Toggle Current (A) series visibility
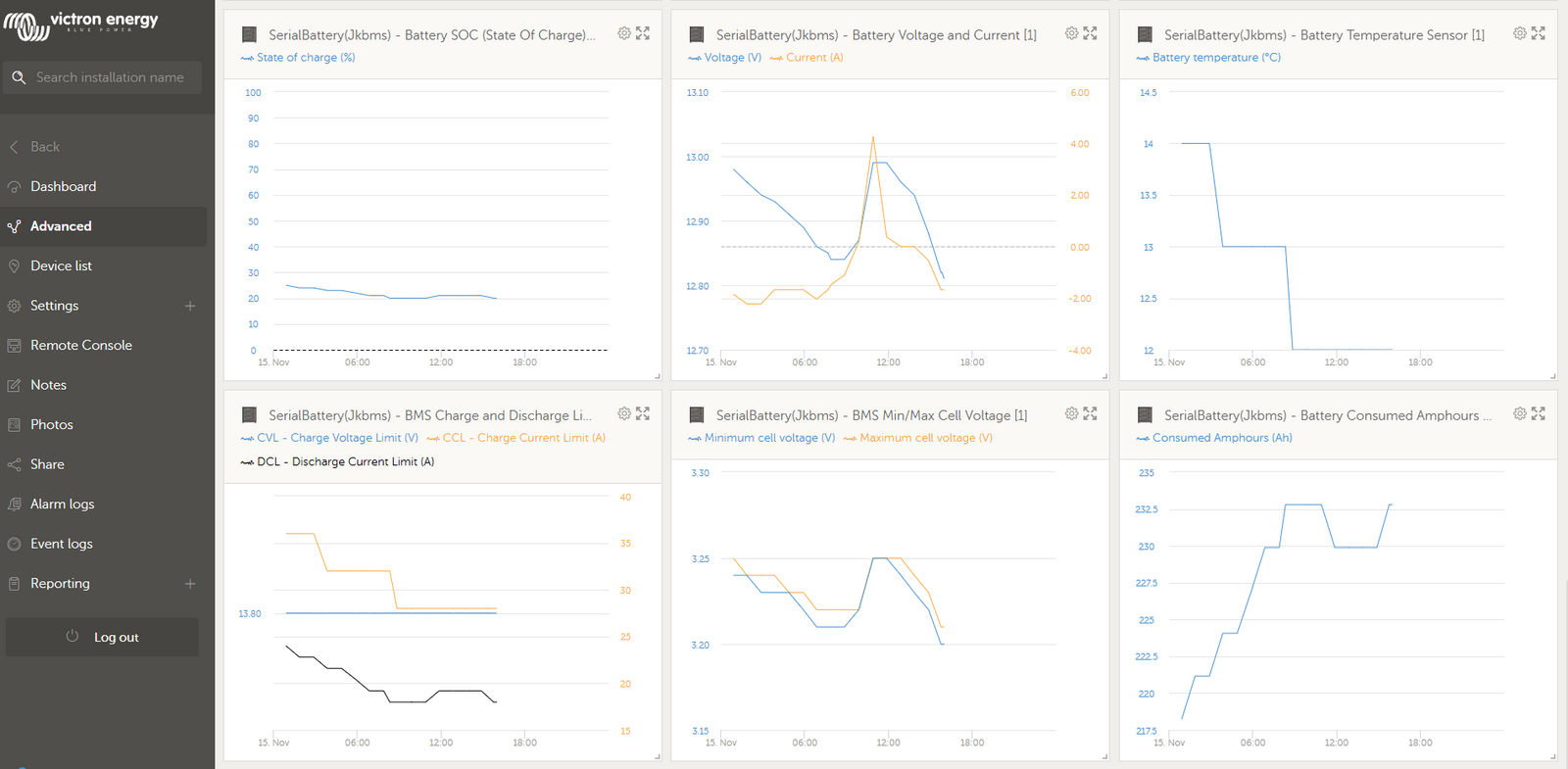The image size is (1568, 769). [x=807, y=58]
